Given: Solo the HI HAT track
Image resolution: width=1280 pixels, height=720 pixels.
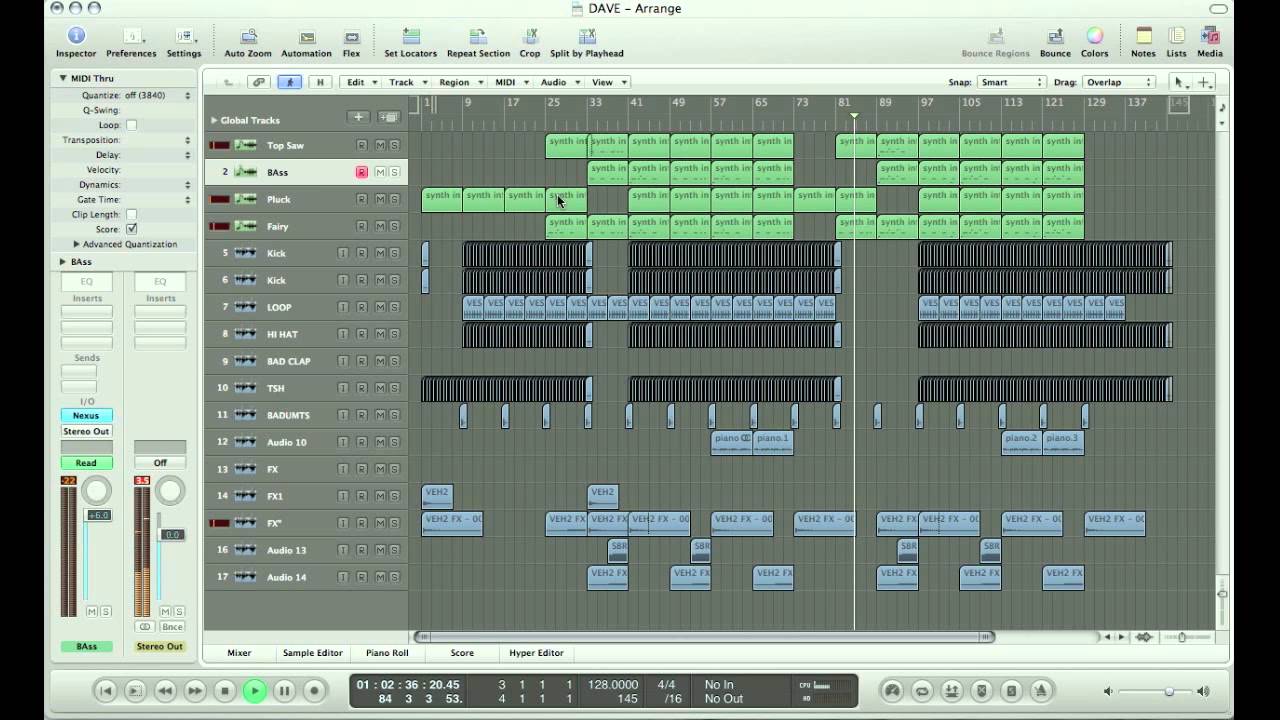Looking at the screenshot, I should pyautogui.click(x=394, y=334).
